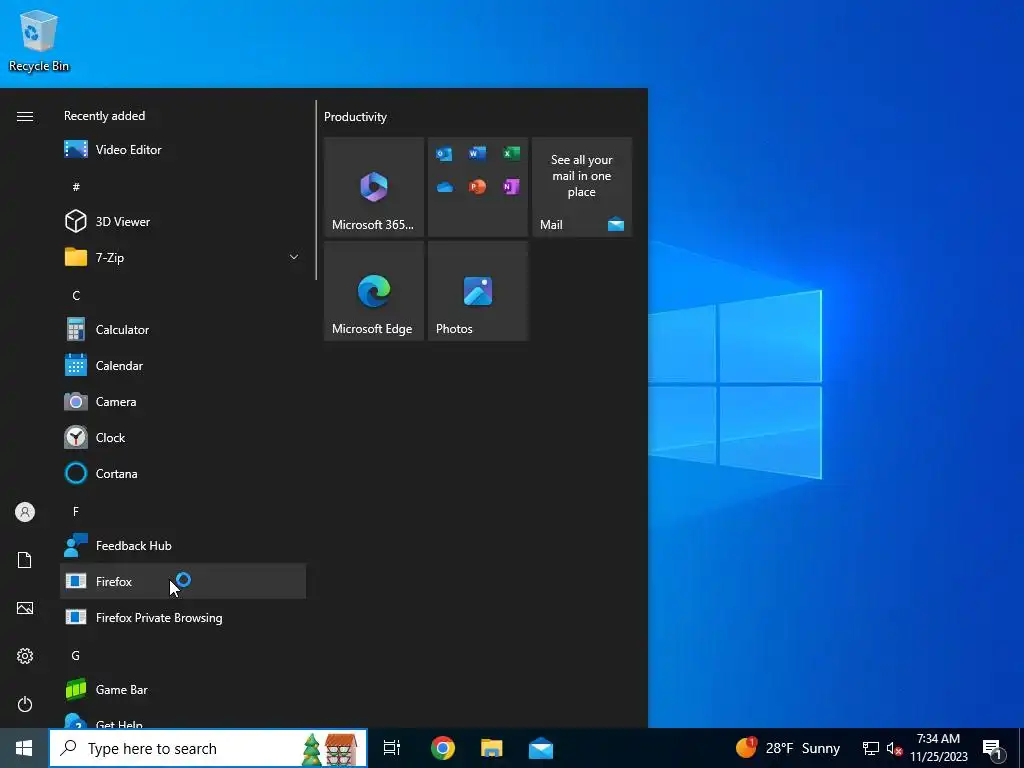
Task: Open the user account icon in Start sidebar
Action: coord(25,512)
